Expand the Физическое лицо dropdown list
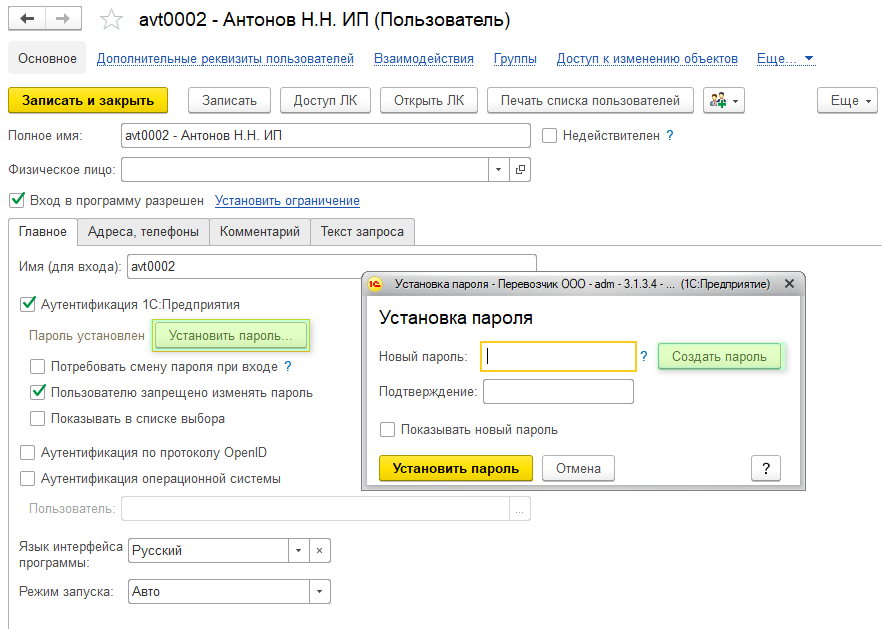The image size is (882, 629). (498, 170)
